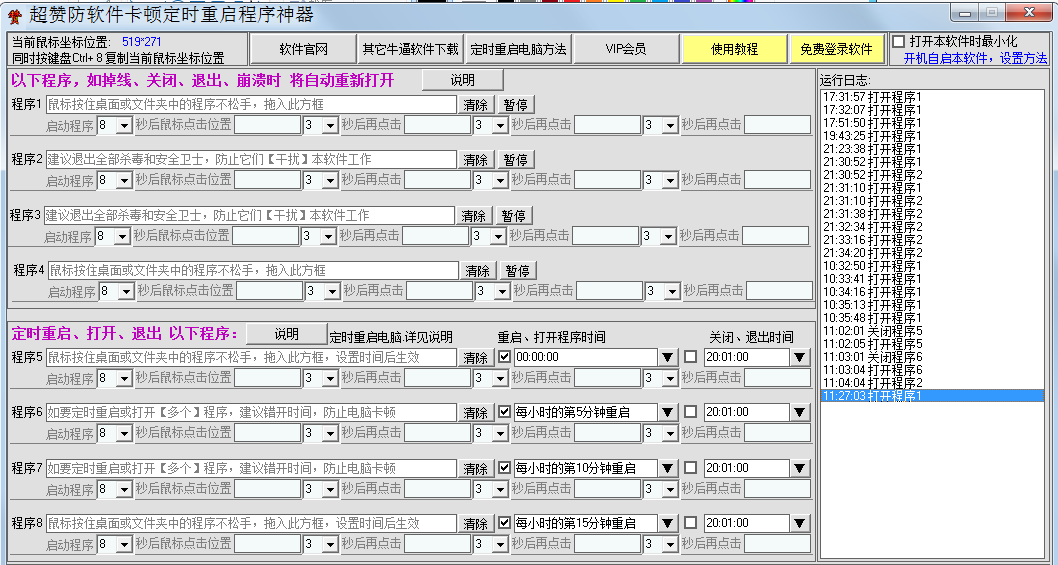Click 程序4 path input field
1058x565 pixels.
click(253, 271)
